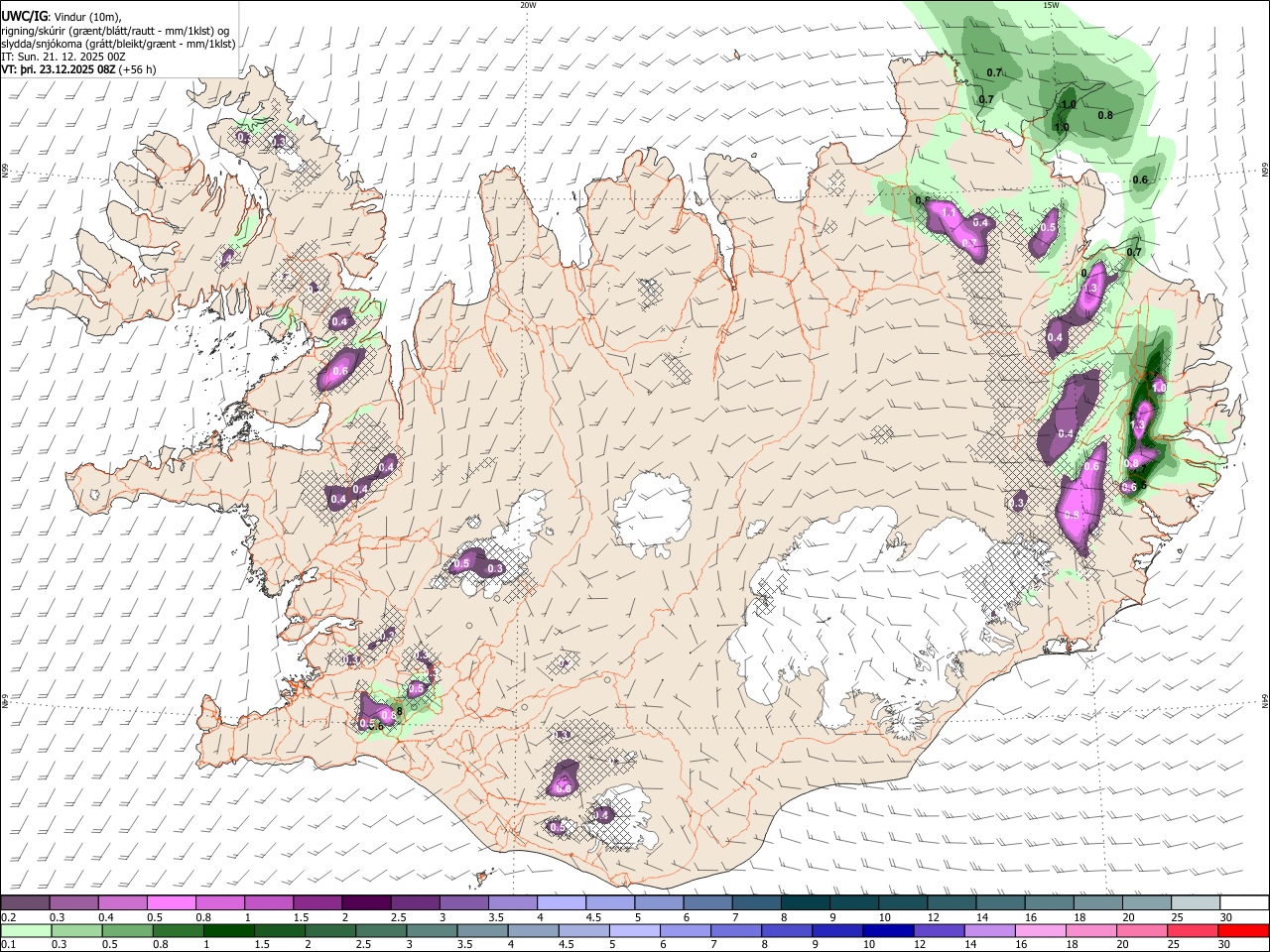
Task: Select the 0.2 dusky purple snow legend swatch
Action: [x=25, y=903]
